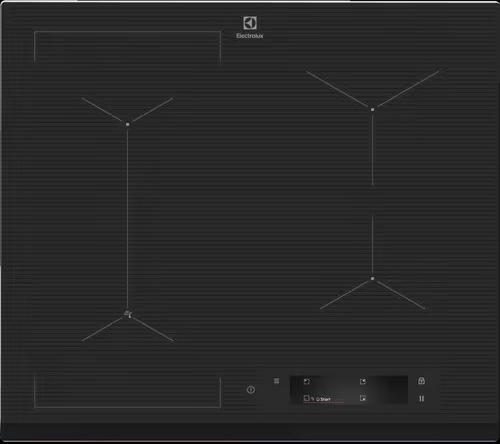
Task: Tap the bridge line joining left zones
Action: [x=127, y=218]
